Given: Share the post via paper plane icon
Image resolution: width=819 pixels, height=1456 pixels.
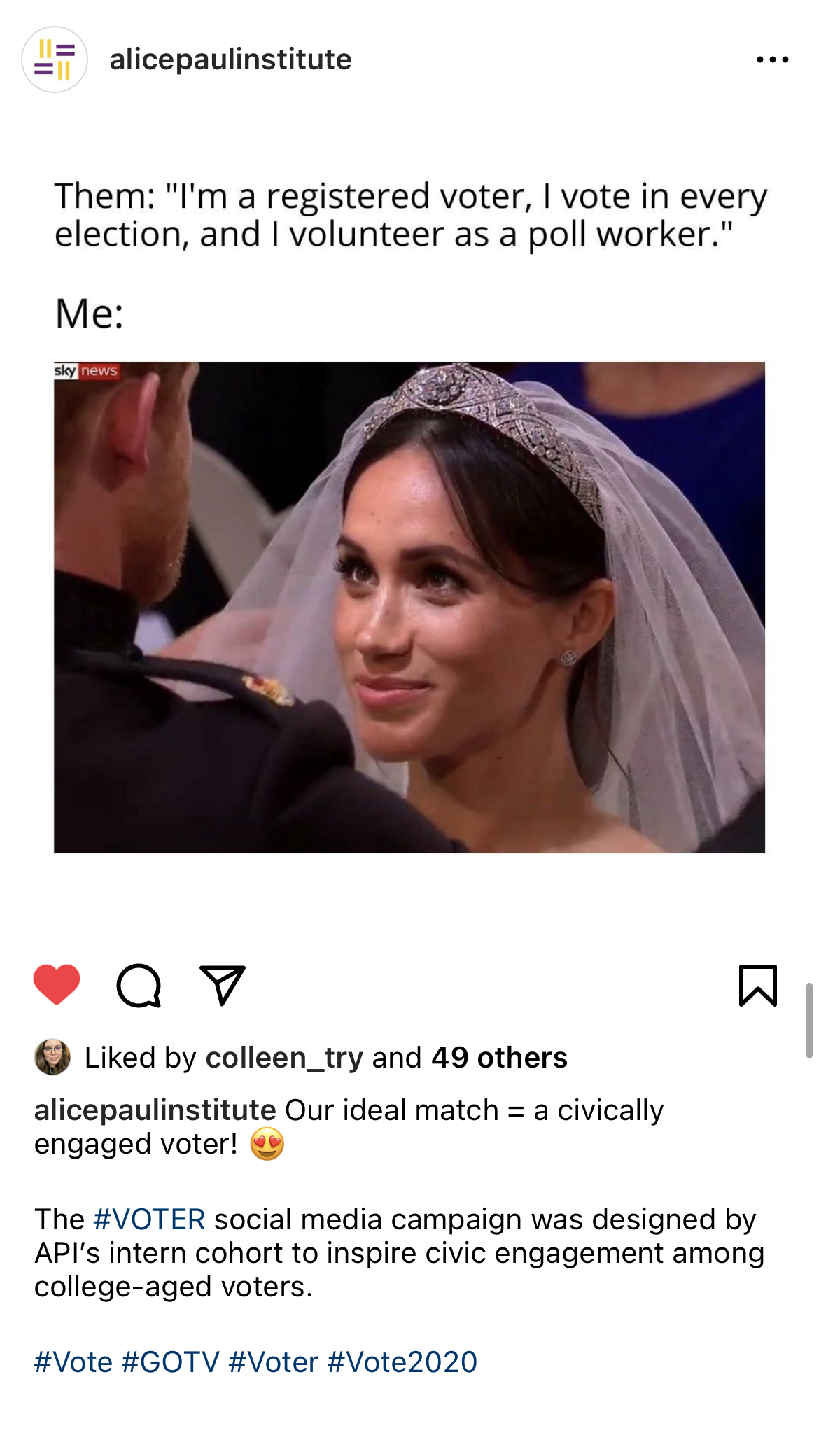Looking at the screenshot, I should (223, 985).
